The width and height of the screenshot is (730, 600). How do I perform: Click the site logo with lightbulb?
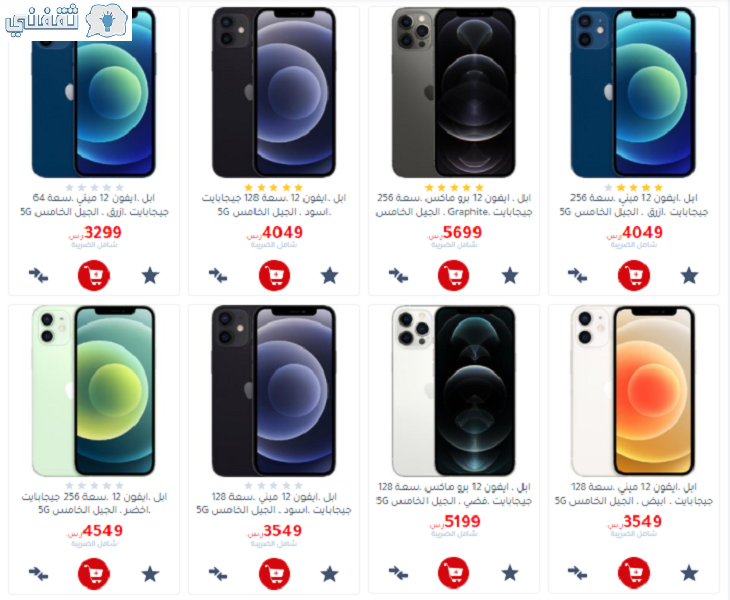point(67,21)
